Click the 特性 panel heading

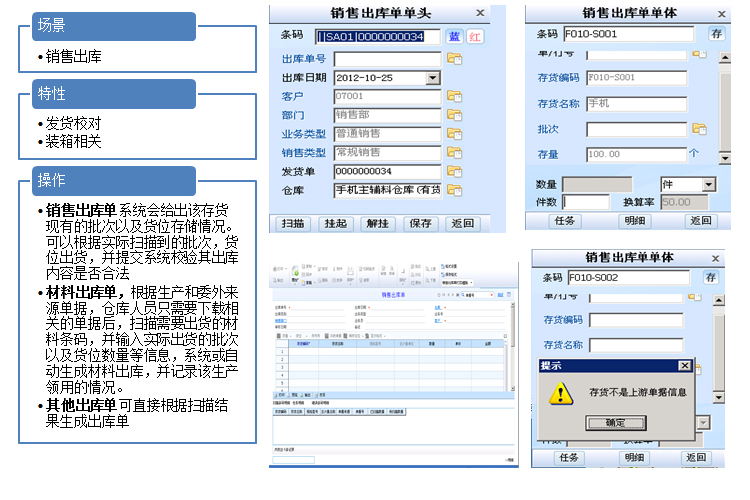pyautogui.click(x=114, y=94)
